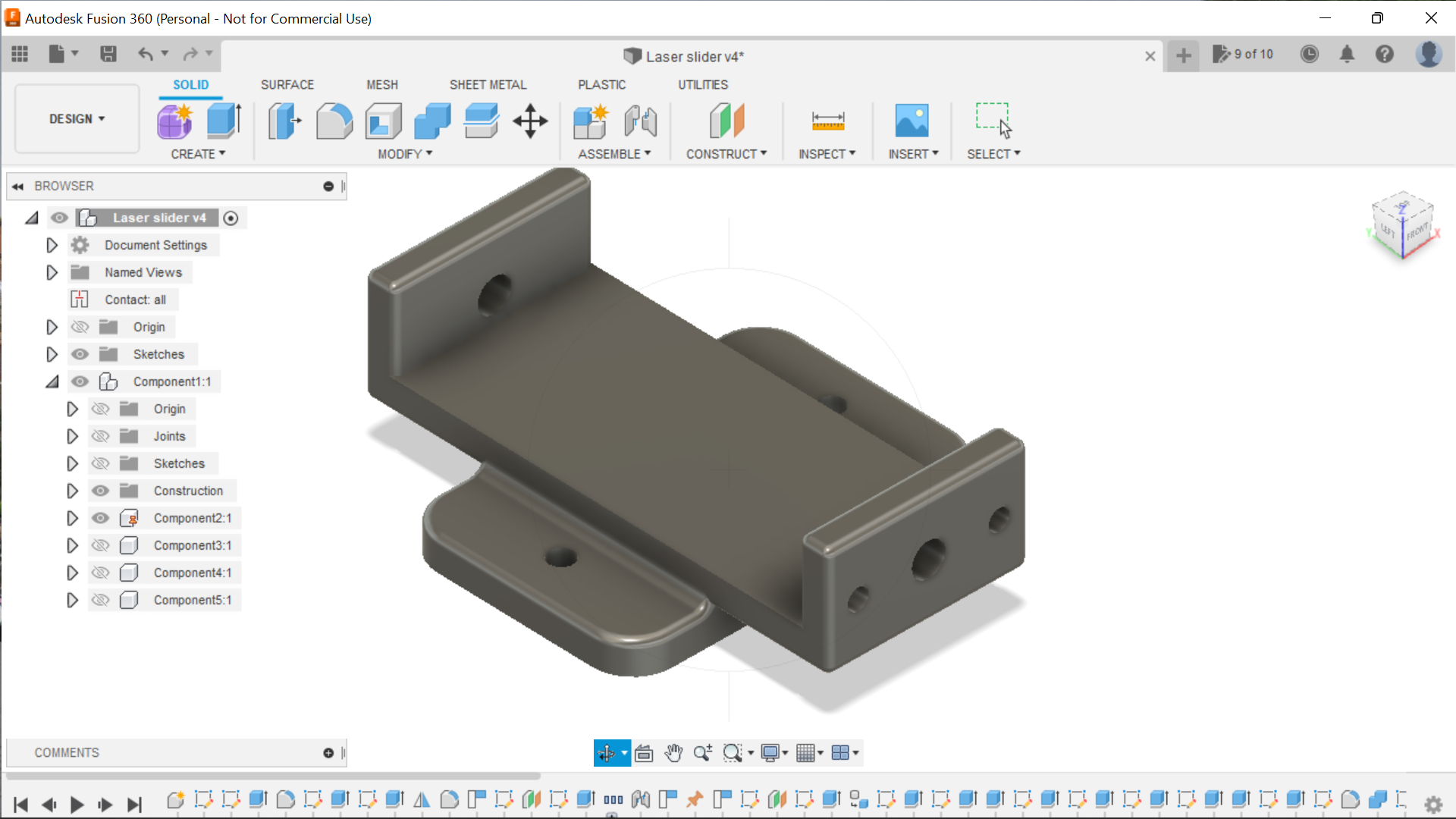Jump to timeline end

coord(134,805)
